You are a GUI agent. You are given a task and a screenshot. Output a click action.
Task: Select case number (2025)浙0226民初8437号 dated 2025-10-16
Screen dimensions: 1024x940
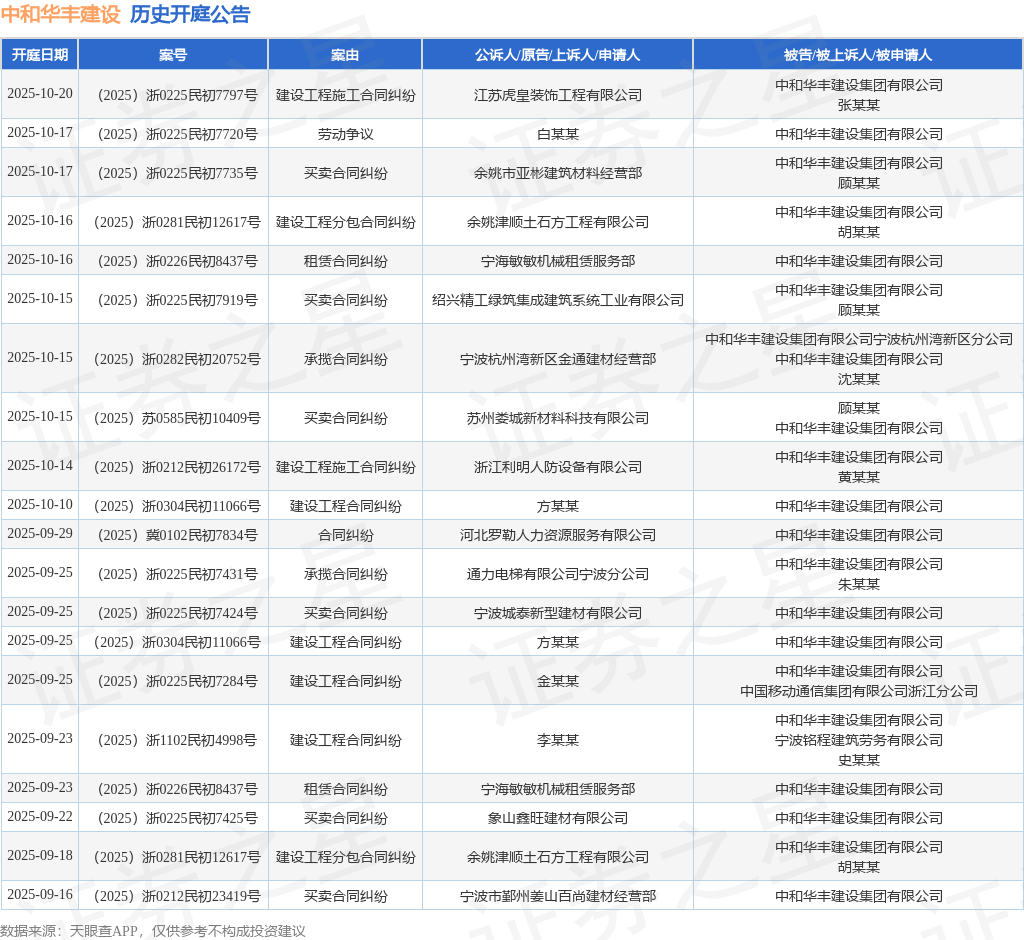[x=177, y=262]
